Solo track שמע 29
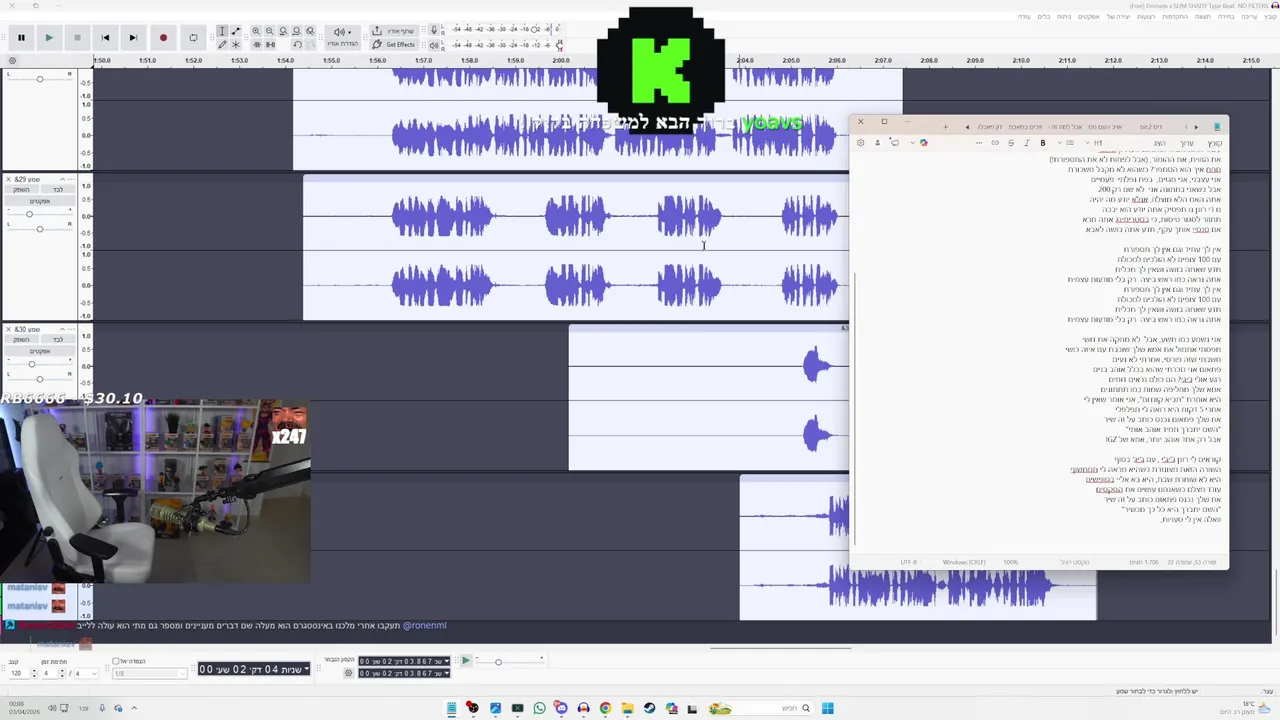The width and height of the screenshot is (1280, 720). pos(58,189)
